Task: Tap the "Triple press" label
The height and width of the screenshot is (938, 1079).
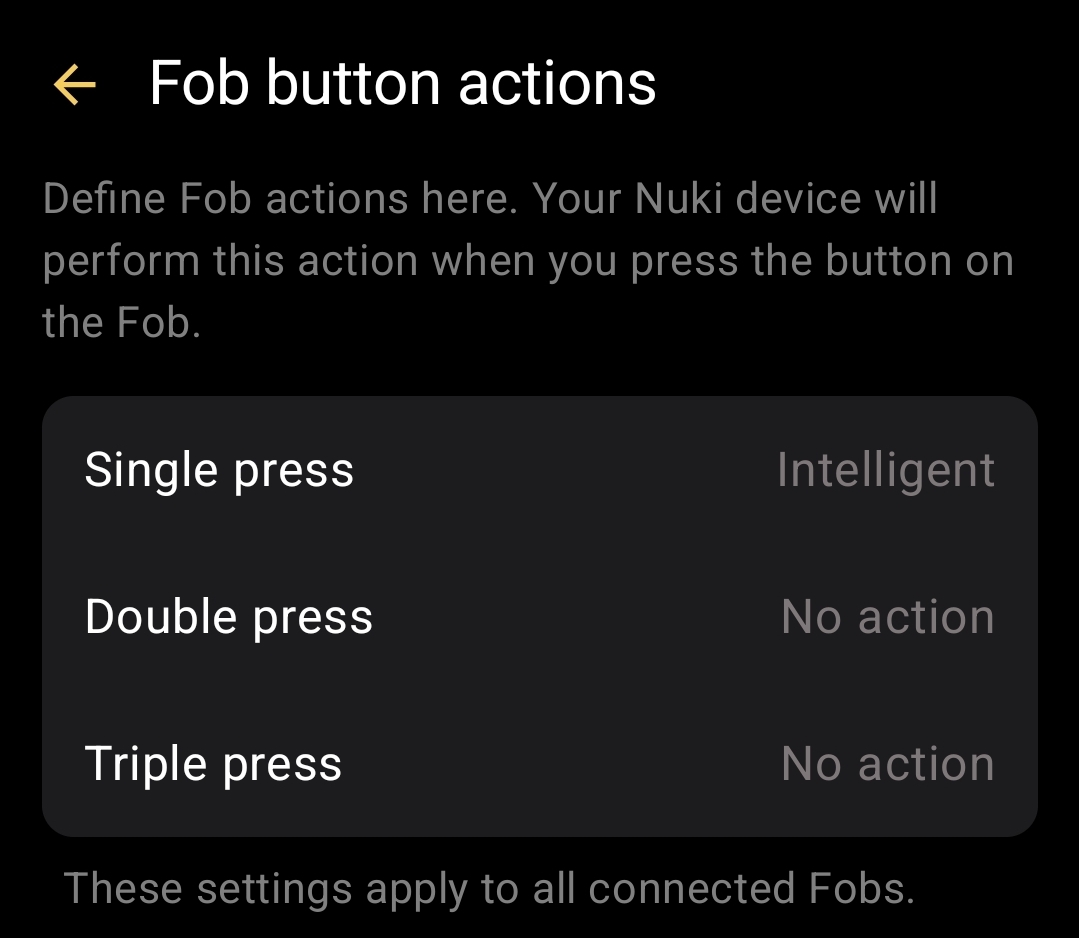Action: click(213, 764)
